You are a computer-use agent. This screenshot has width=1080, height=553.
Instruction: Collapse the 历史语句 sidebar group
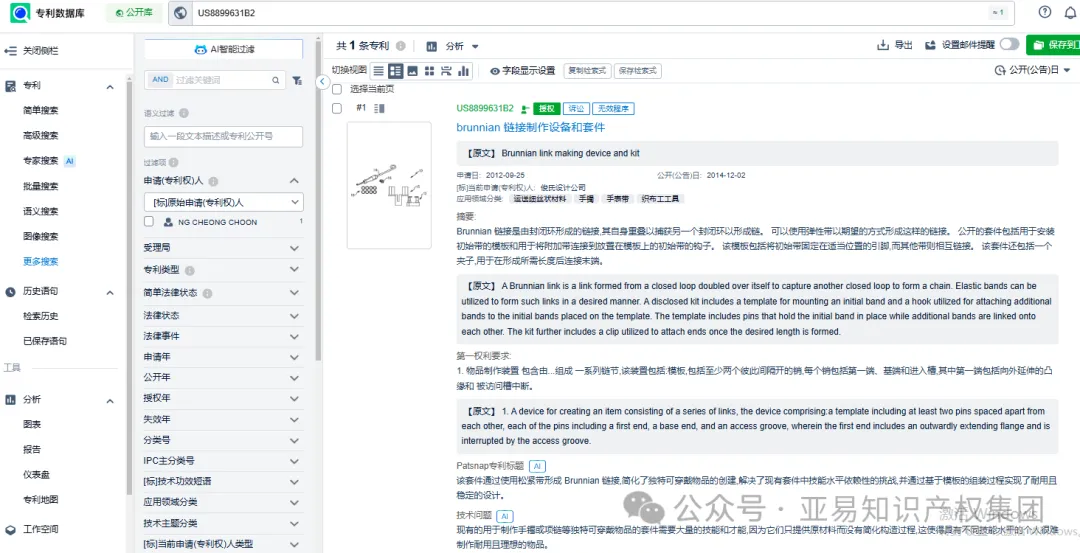(110, 292)
